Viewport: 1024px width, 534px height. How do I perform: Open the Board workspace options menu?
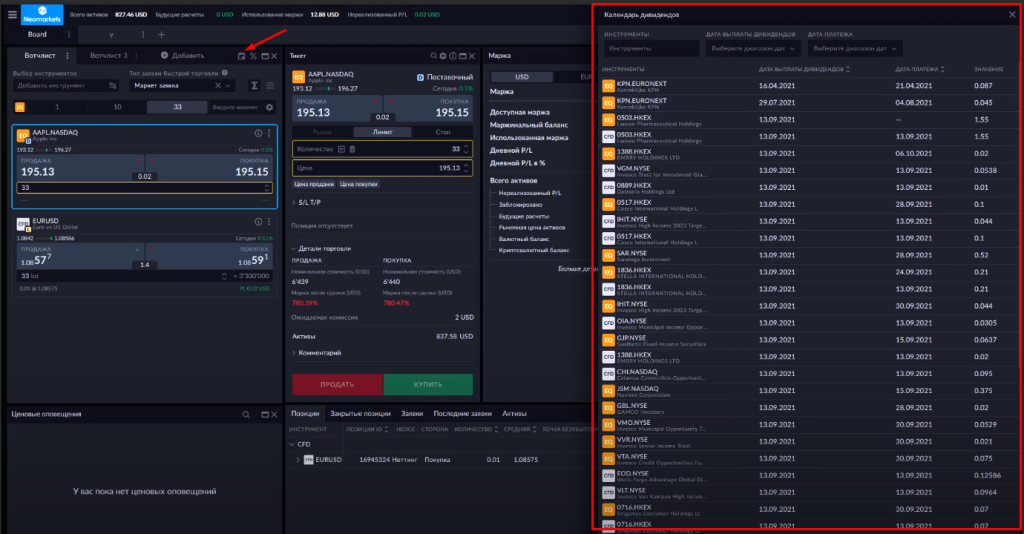[69, 35]
